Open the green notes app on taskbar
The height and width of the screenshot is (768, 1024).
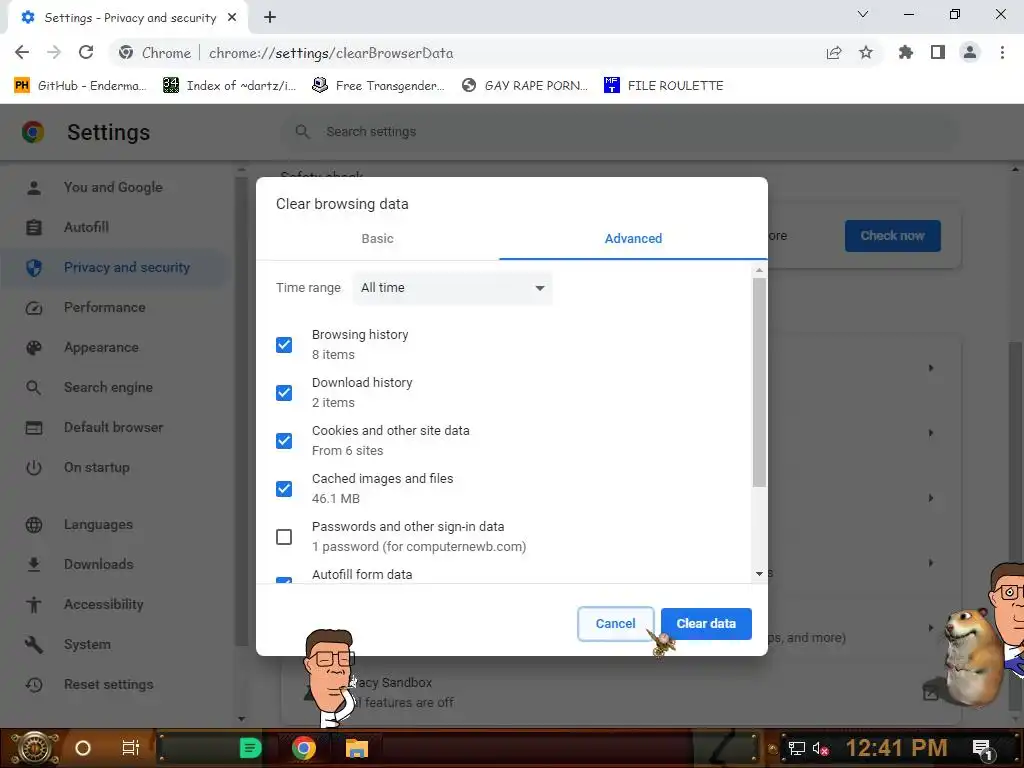250,748
